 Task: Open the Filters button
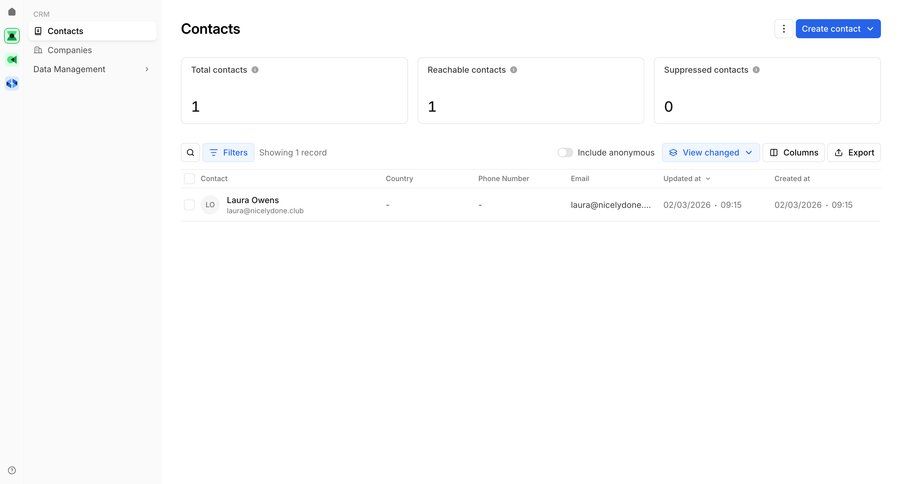click(228, 153)
